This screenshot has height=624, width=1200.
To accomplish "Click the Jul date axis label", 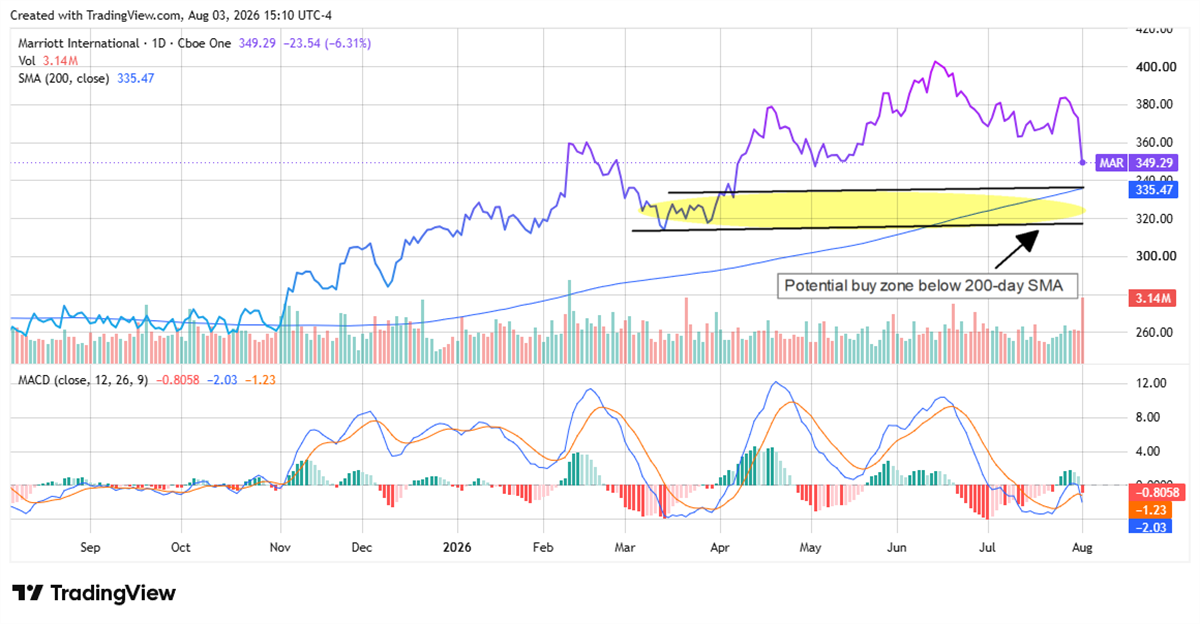I will pyautogui.click(x=987, y=548).
